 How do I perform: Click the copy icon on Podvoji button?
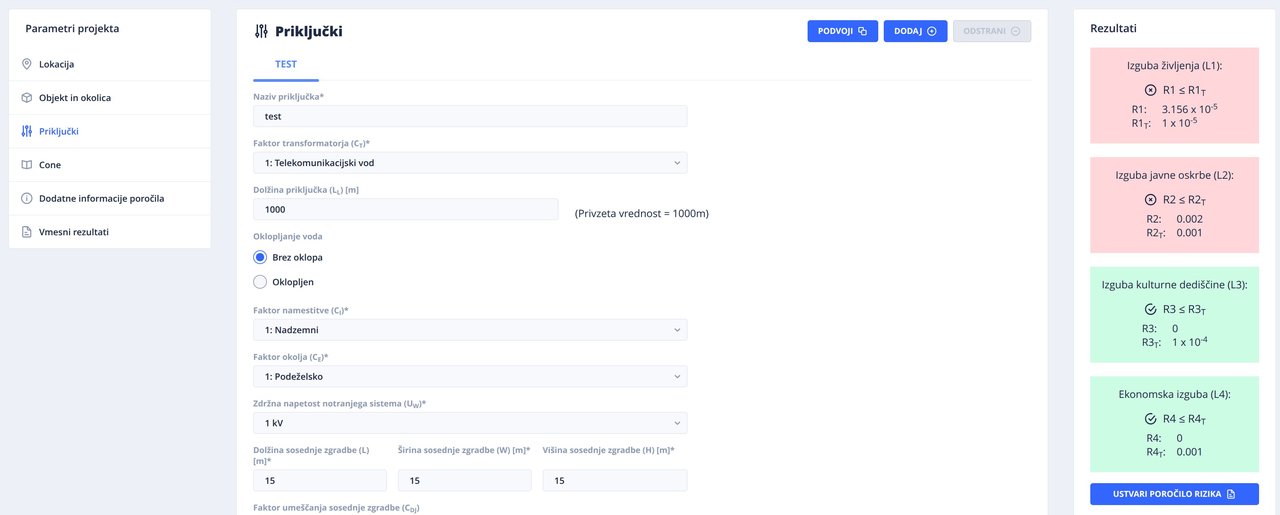[x=863, y=31]
